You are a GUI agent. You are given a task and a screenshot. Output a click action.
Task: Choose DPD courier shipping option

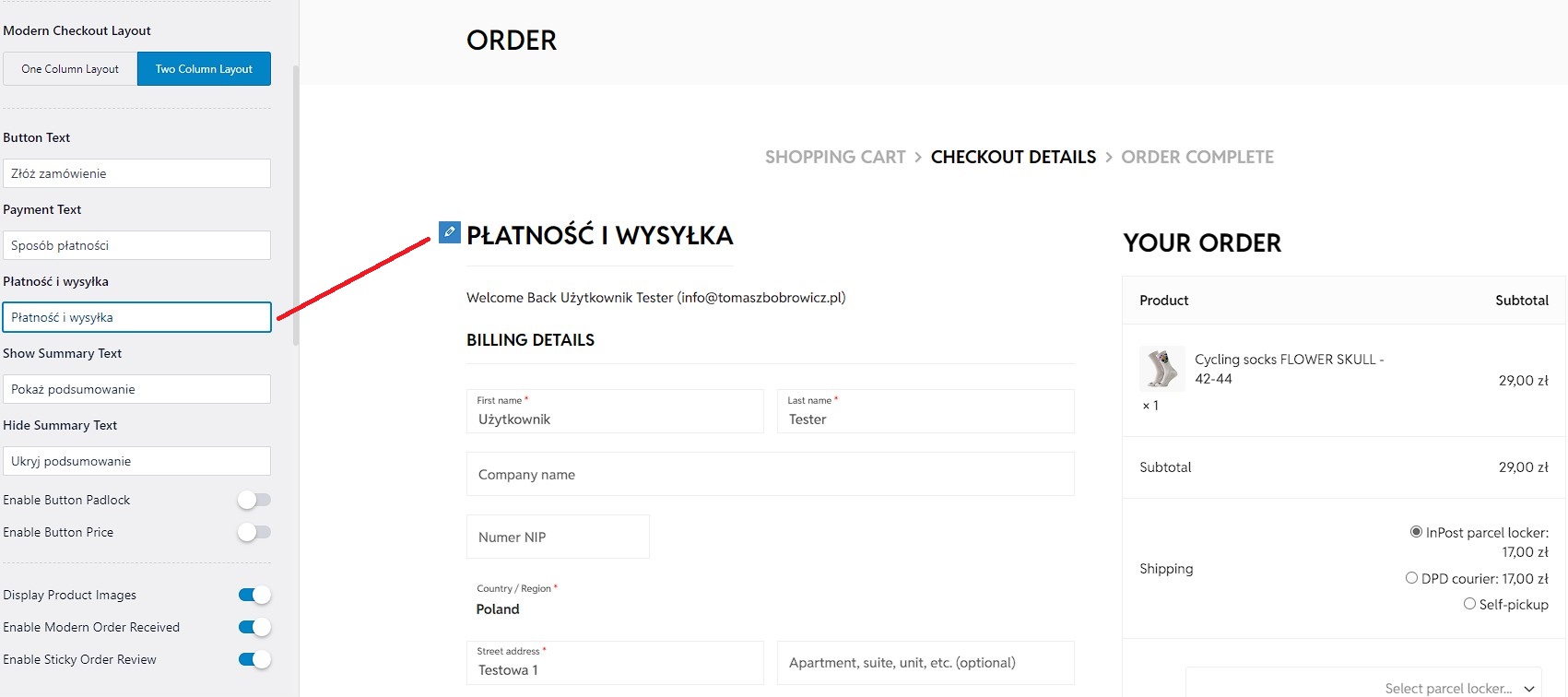point(1411,578)
